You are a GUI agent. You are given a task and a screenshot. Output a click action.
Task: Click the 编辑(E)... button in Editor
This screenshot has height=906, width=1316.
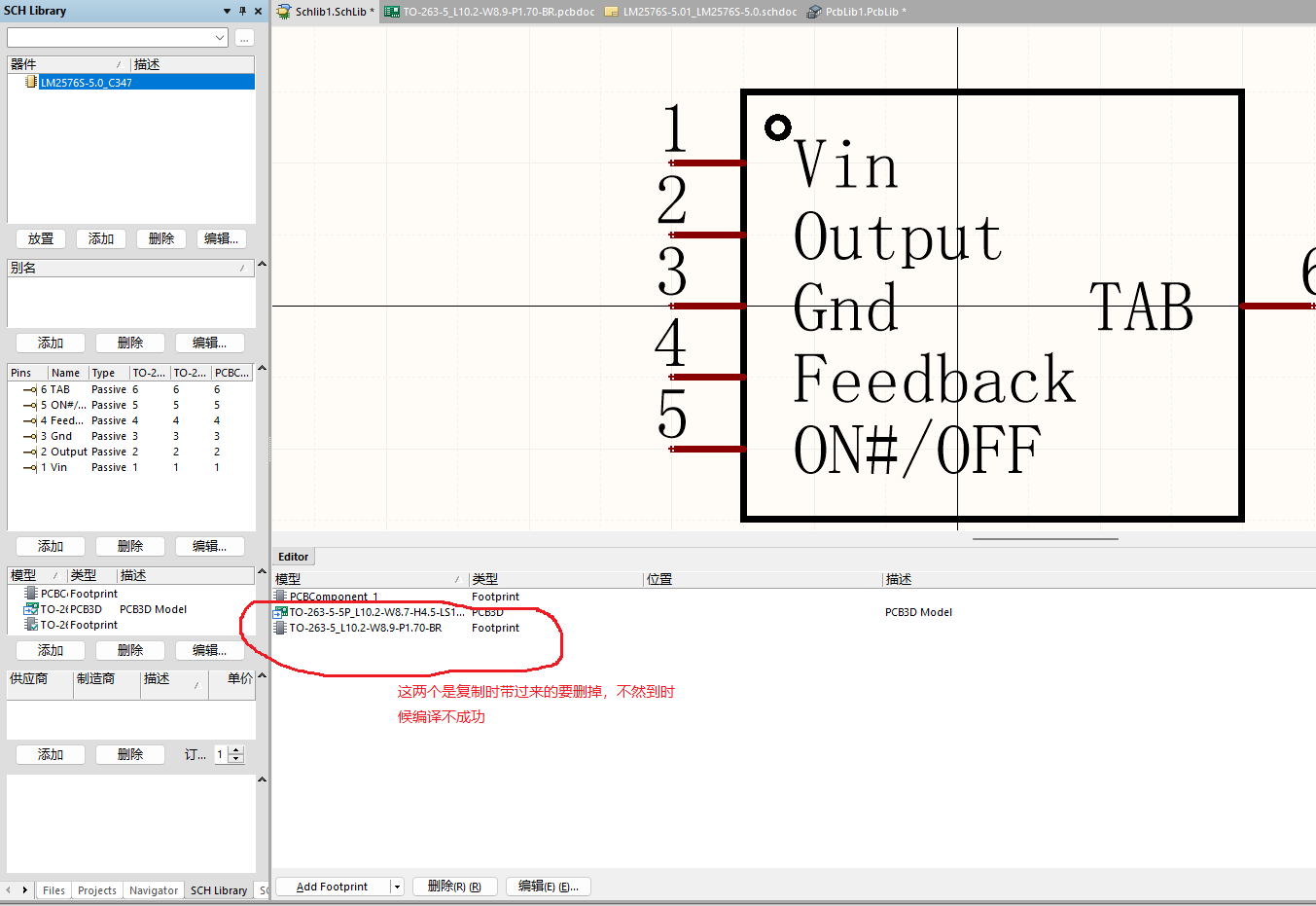click(549, 887)
